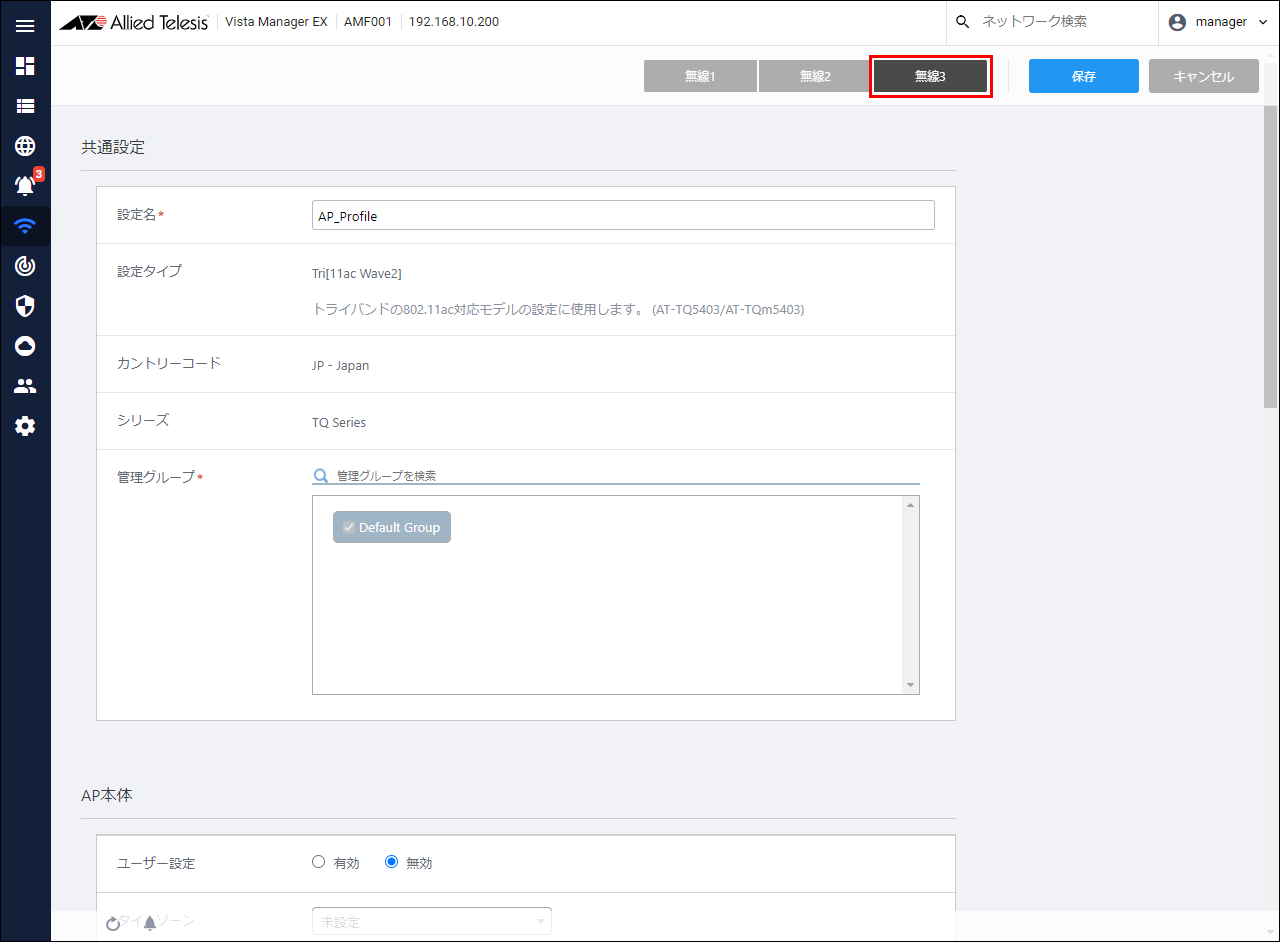Open the shield security sidebar icon

(25, 306)
